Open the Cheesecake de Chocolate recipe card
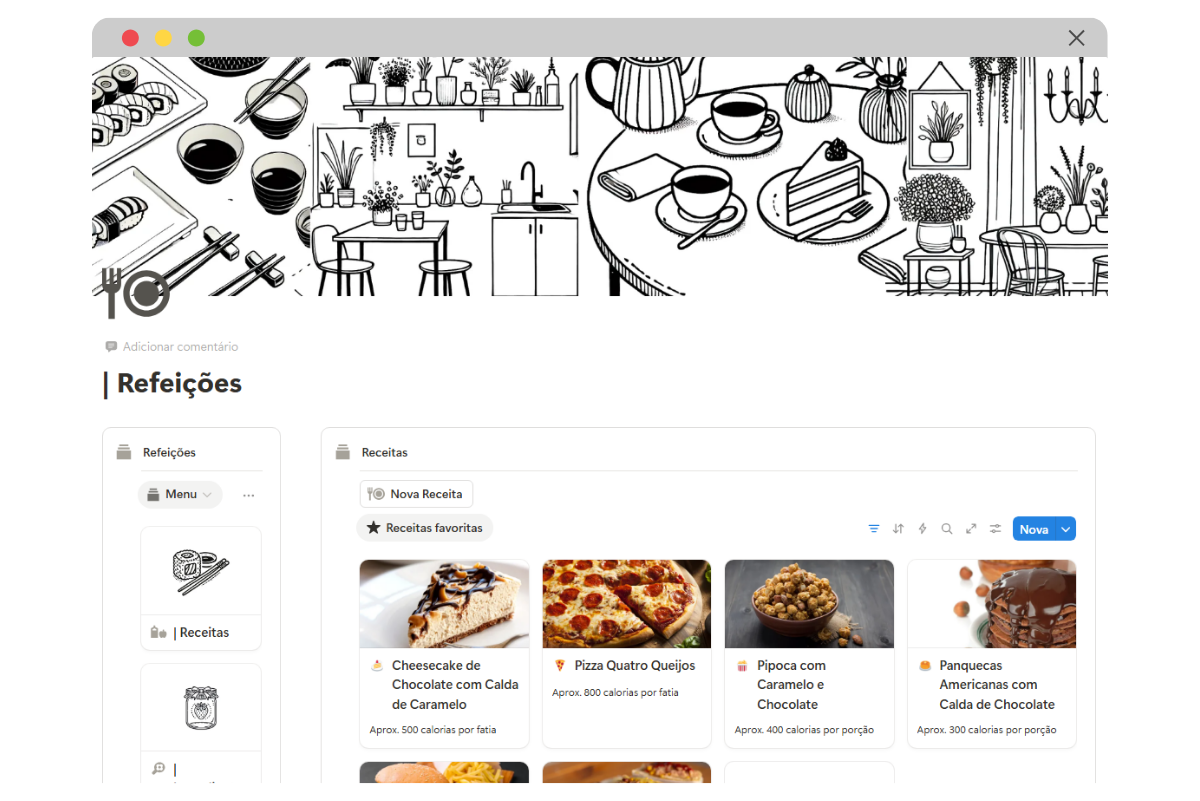The image size is (1200, 801). 444,653
